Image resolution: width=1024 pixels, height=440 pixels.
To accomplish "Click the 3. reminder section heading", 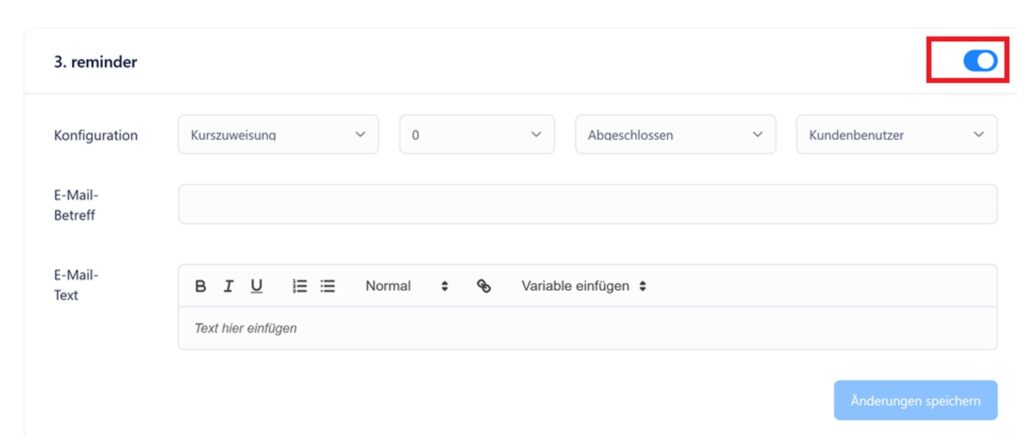I will tap(95, 62).
